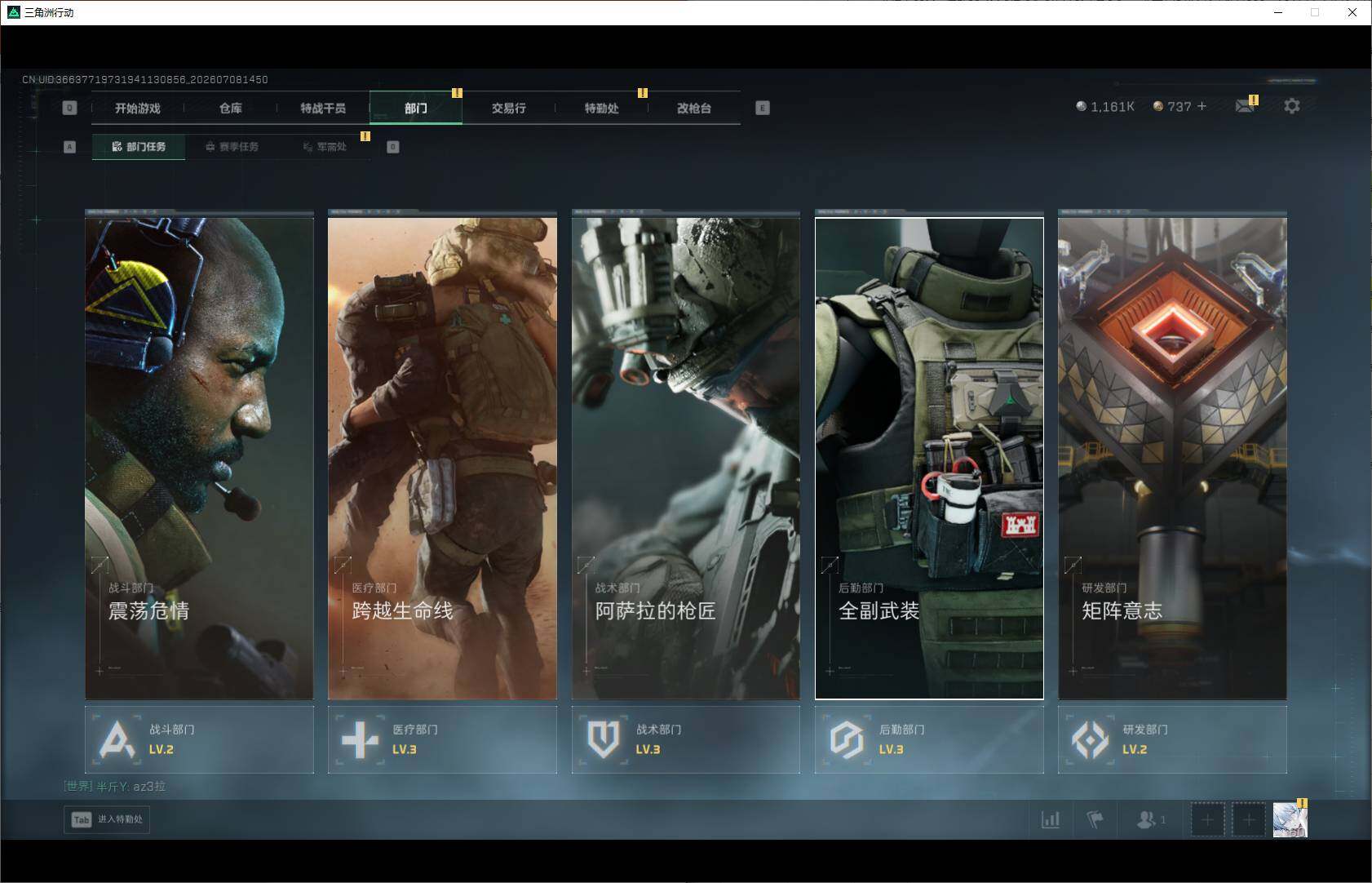
Task: Click the plus beside 737 currency
Action: (1202, 106)
